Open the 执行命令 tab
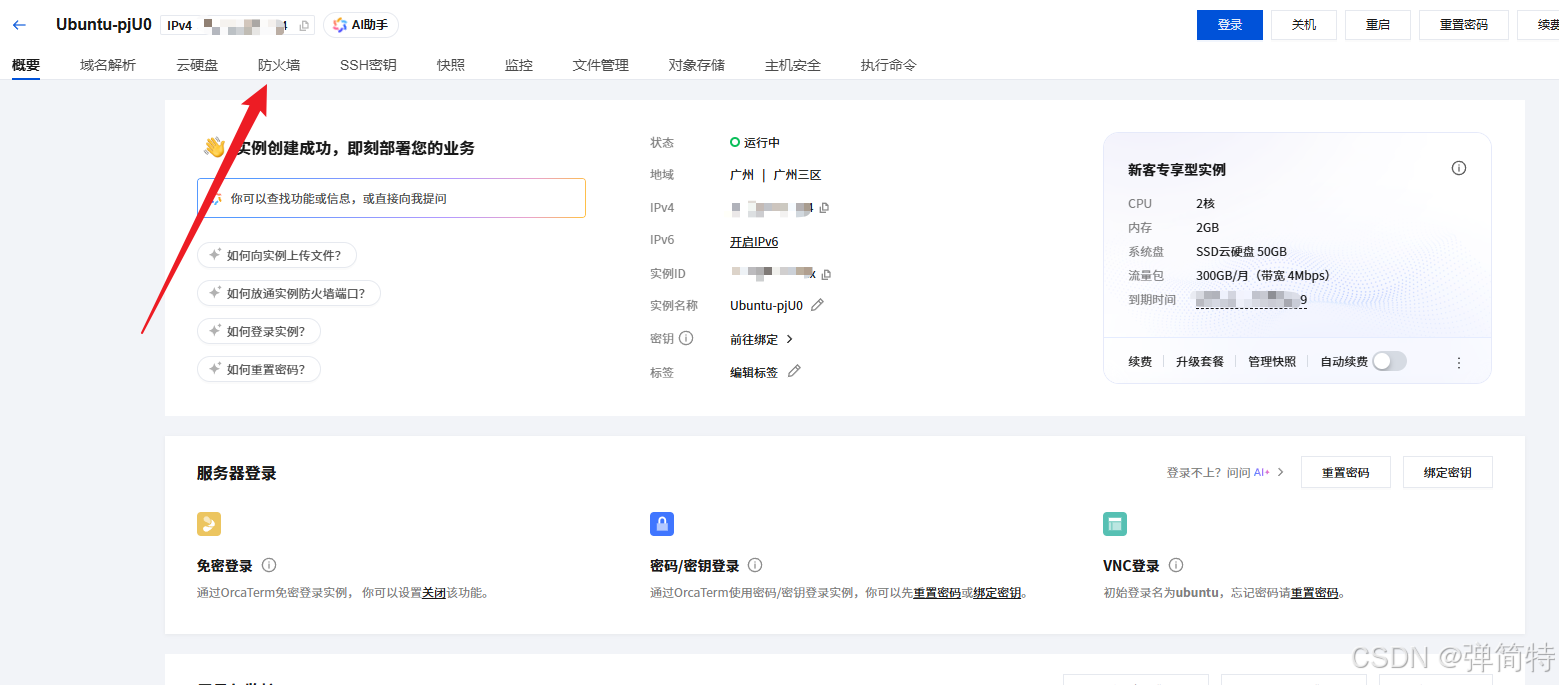1559x685 pixels. 889,65
